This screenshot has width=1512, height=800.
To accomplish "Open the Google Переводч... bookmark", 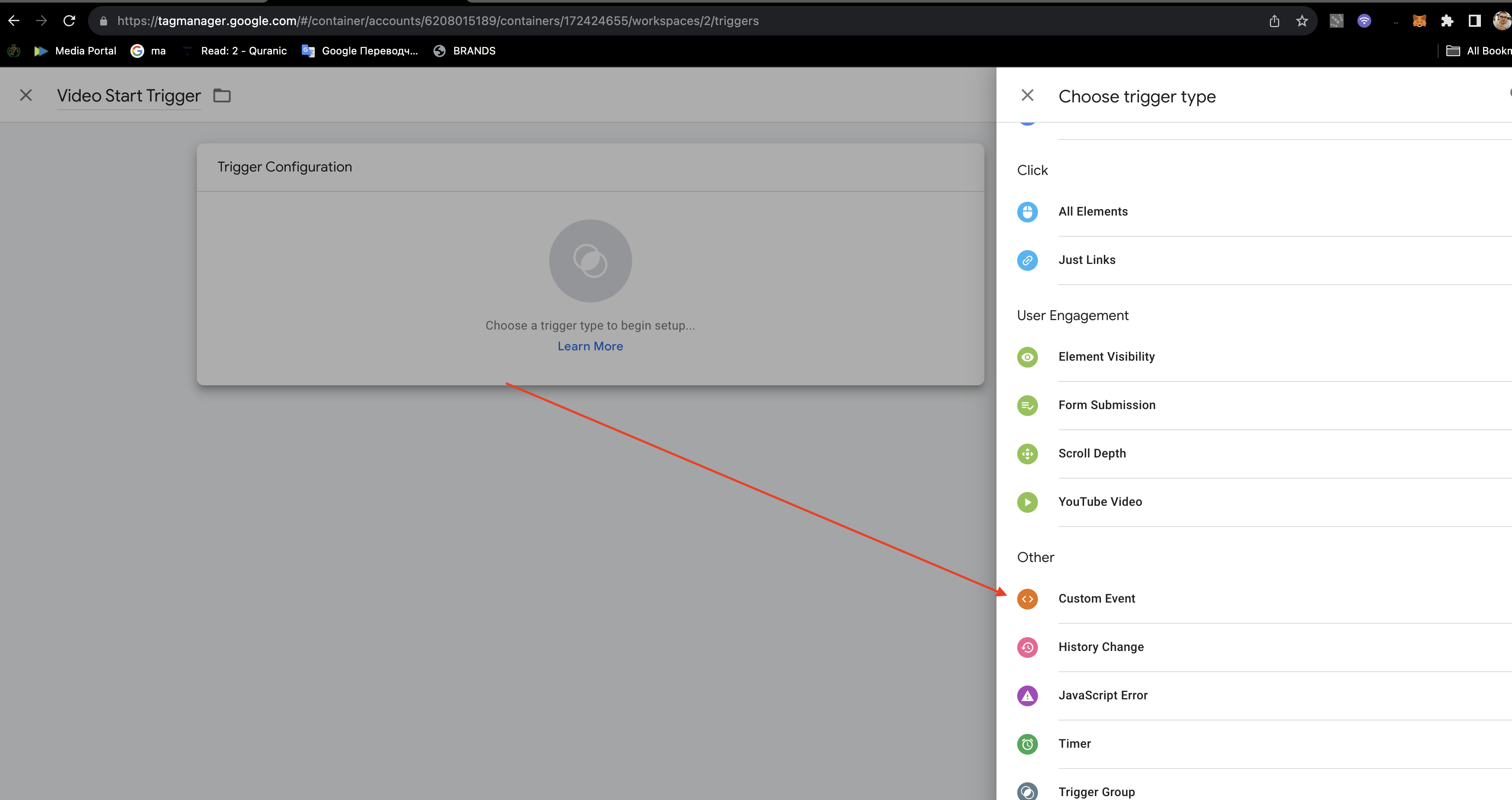I will (360, 51).
